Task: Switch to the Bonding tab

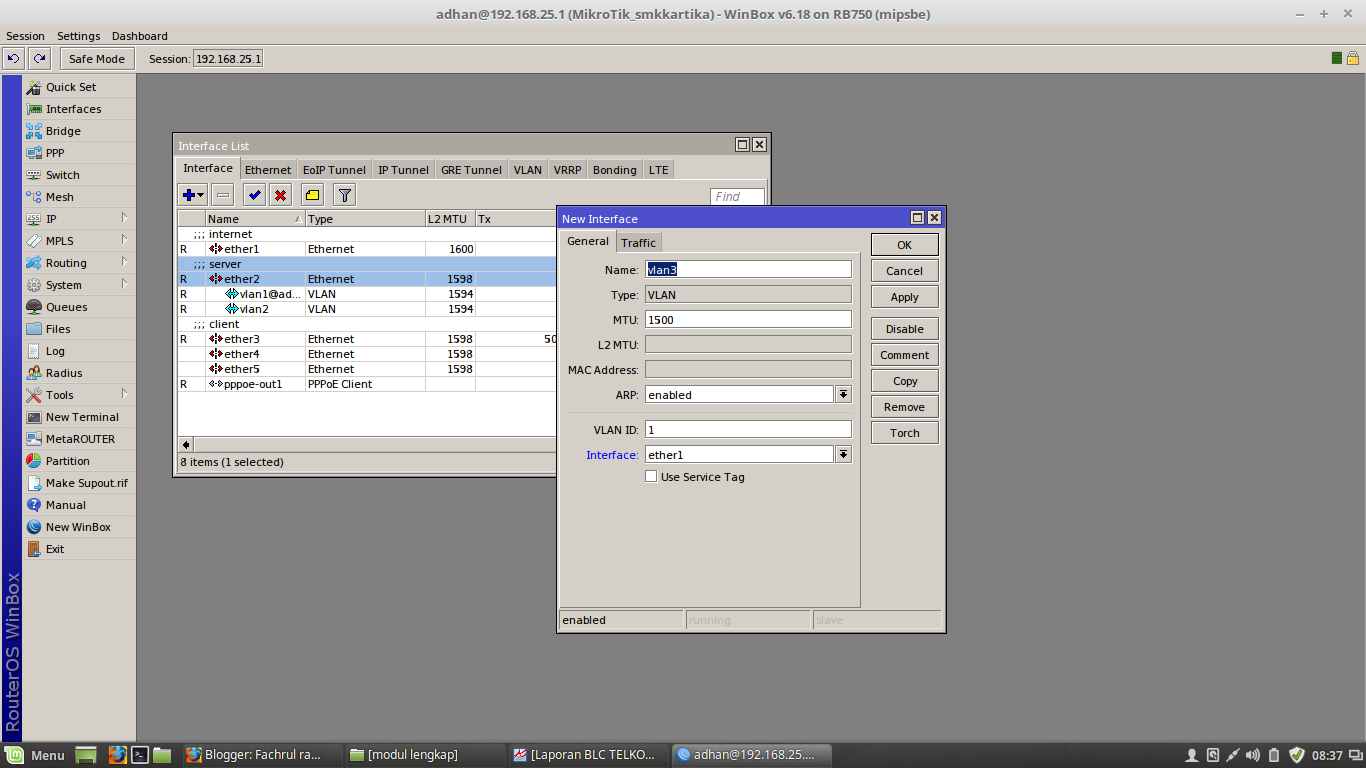Action: [x=614, y=170]
